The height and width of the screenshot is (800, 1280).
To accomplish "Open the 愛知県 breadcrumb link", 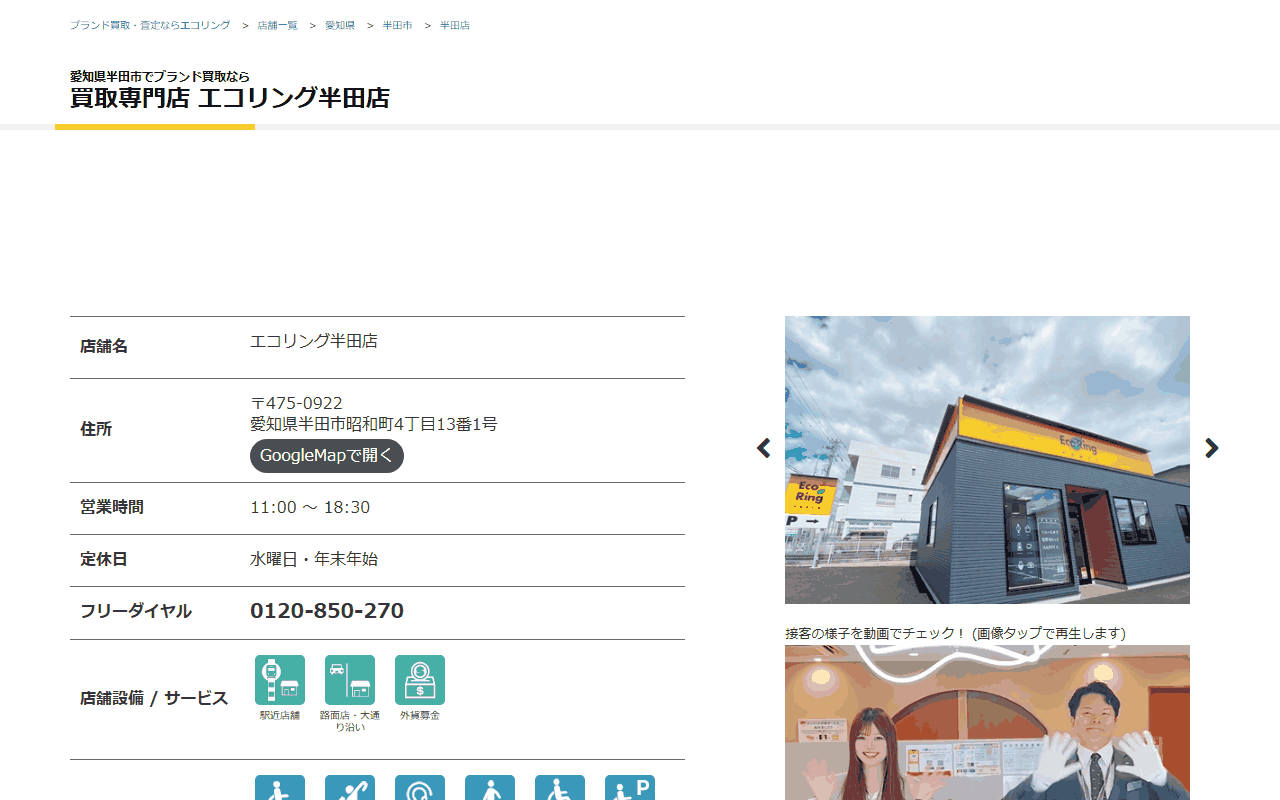I will [x=340, y=25].
